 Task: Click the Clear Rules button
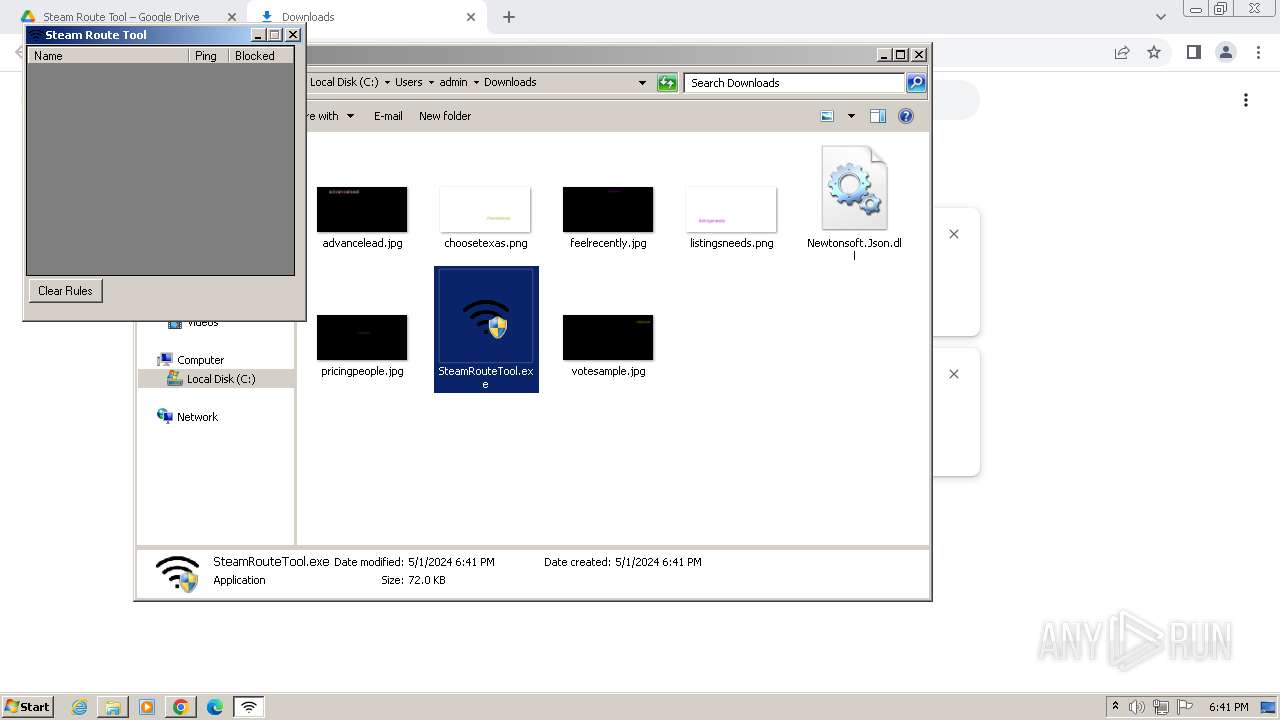[65, 291]
